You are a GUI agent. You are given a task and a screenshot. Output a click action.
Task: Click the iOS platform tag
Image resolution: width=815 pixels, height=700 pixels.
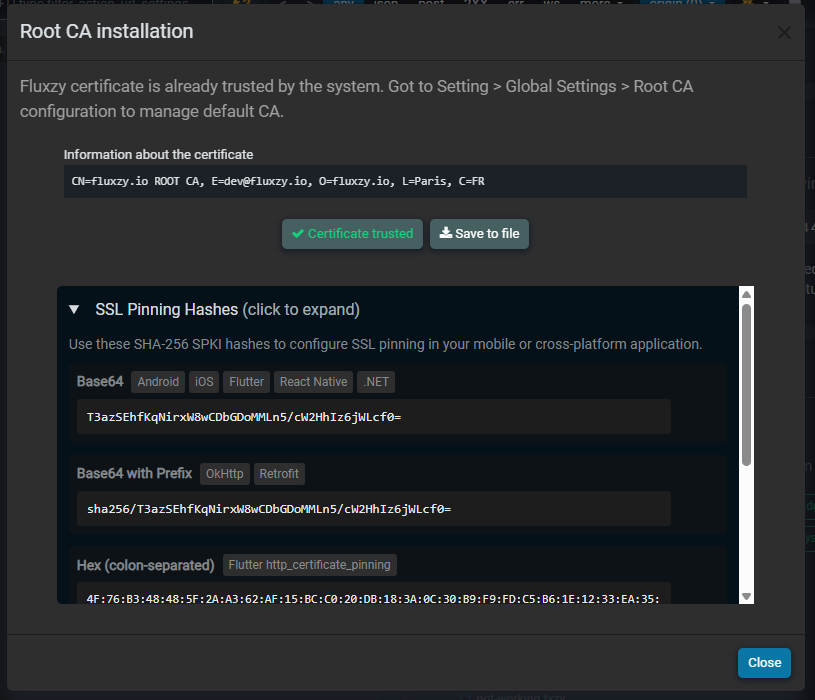click(x=204, y=382)
